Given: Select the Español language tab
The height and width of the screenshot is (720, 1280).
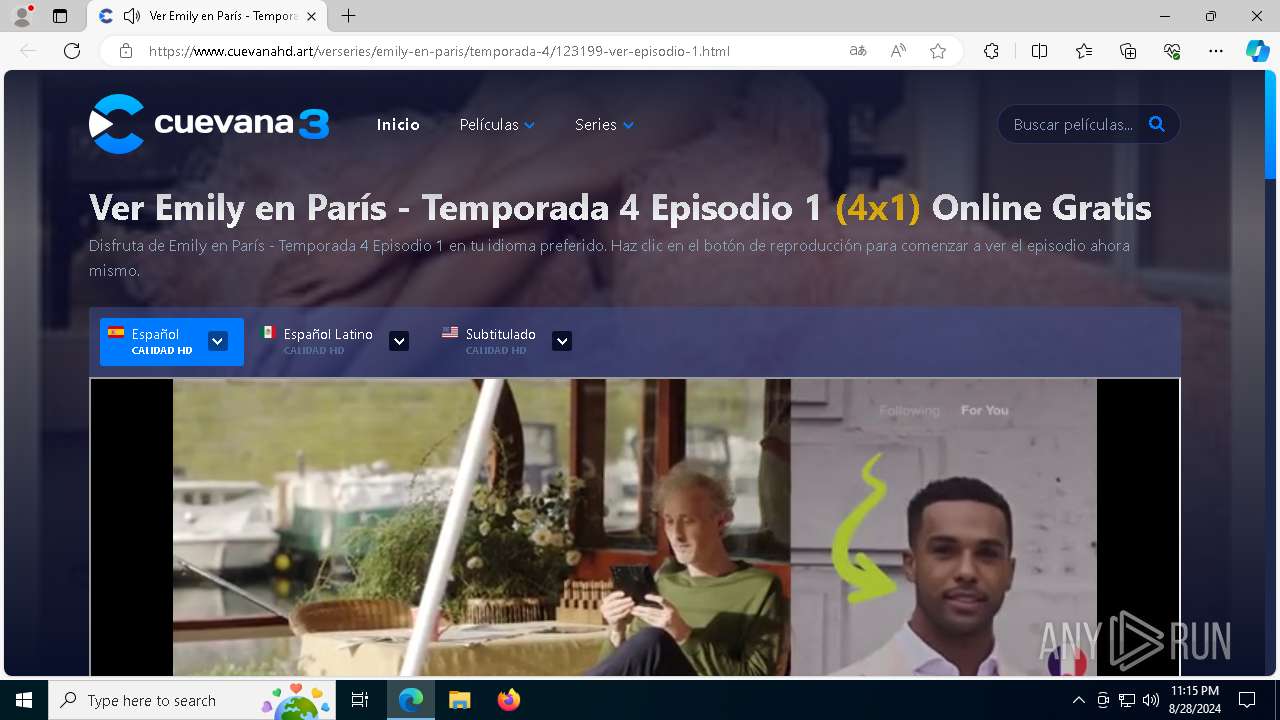Looking at the screenshot, I should point(172,342).
